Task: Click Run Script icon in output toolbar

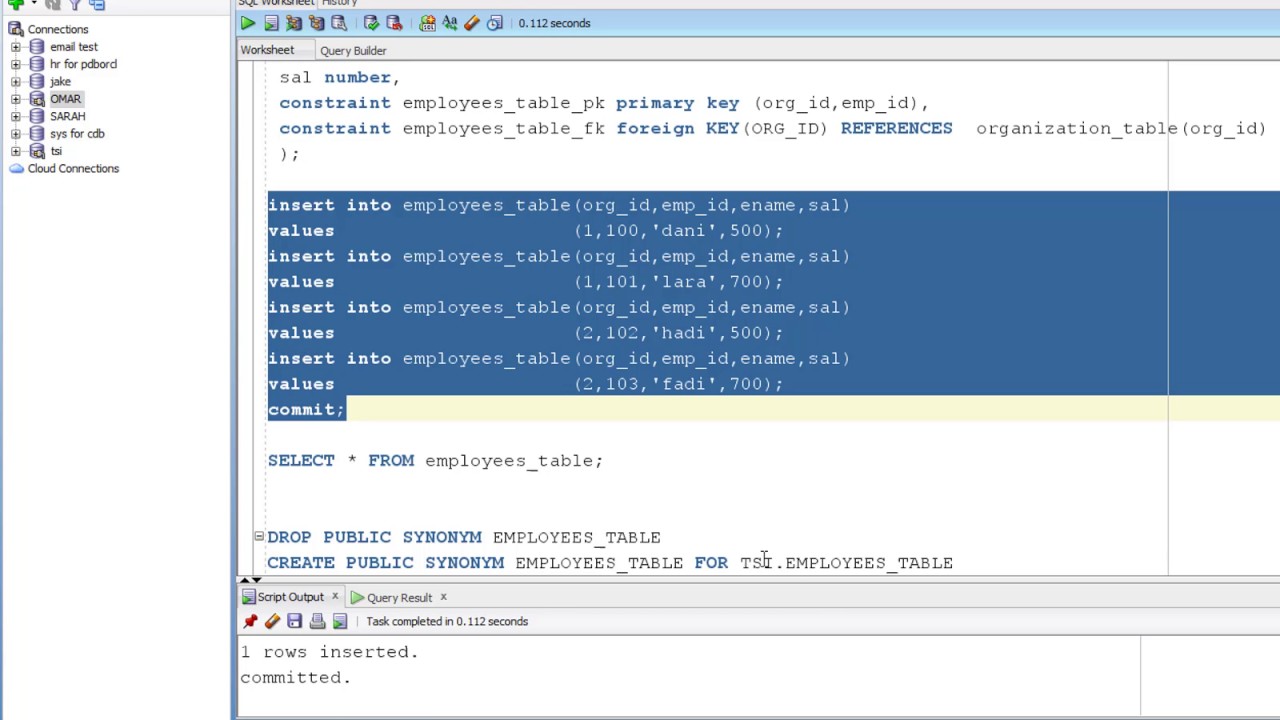Action: pyautogui.click(x=340, y=621)
